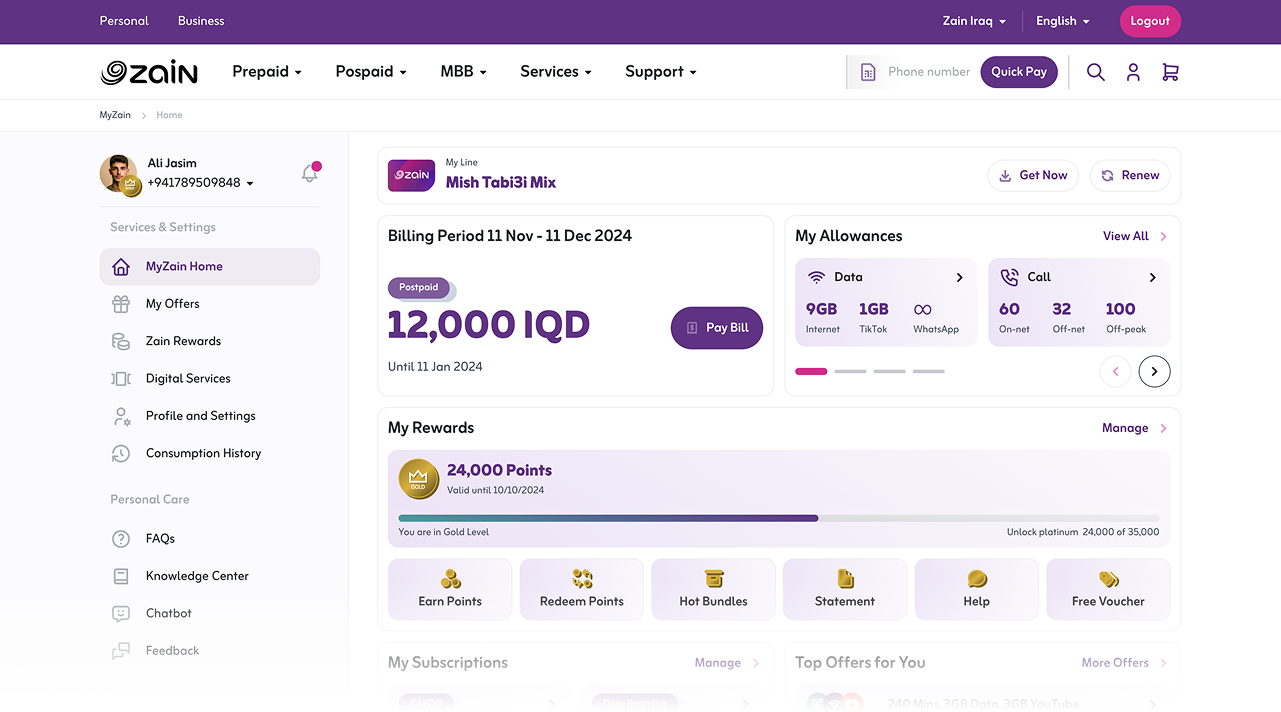Image resolution: width=1281 pixels, height=712 pixels.
Task: Select the second allowances carousel indicator
Action: click(x=850, y=371)
